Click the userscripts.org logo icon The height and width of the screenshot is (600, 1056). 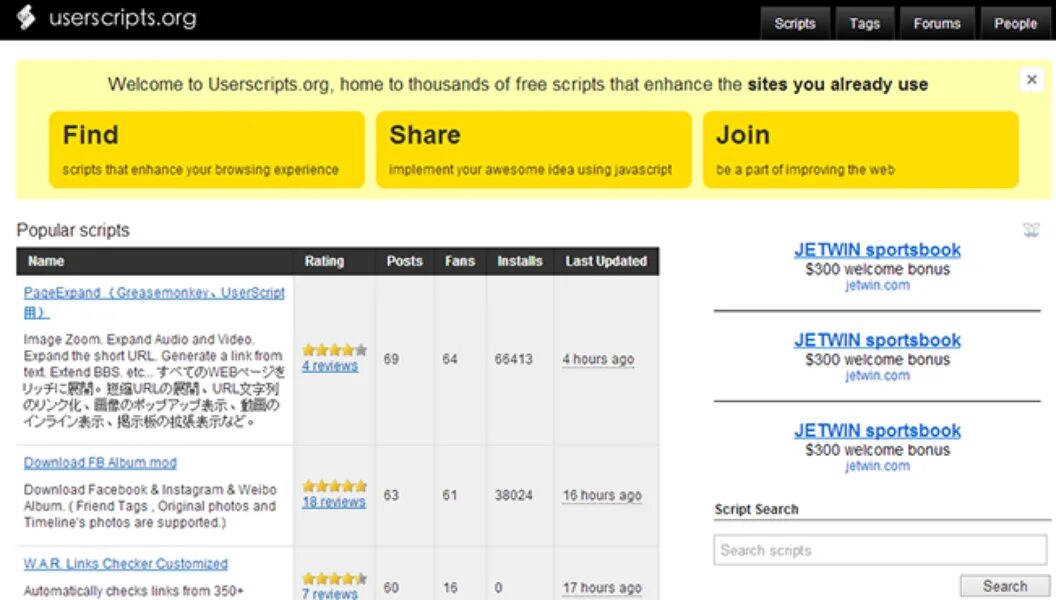(x=26, y=18)
